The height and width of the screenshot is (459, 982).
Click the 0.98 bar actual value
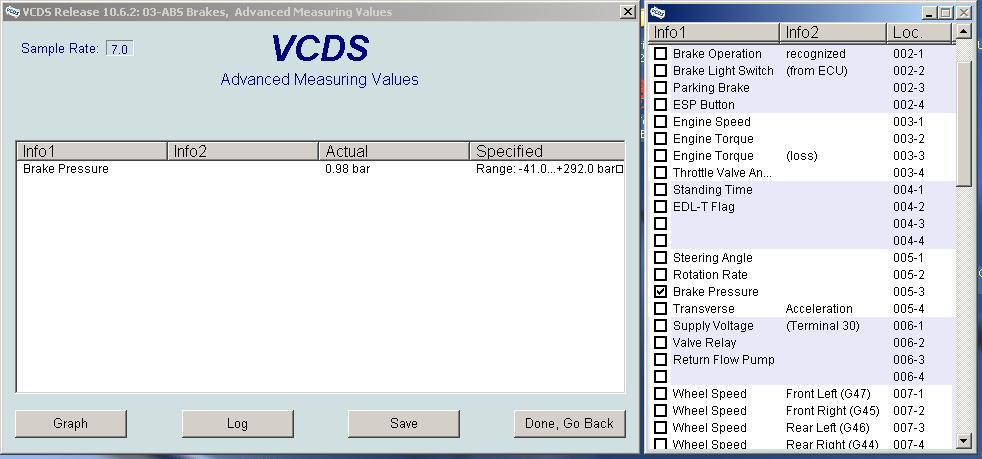[x=348, y=169]
